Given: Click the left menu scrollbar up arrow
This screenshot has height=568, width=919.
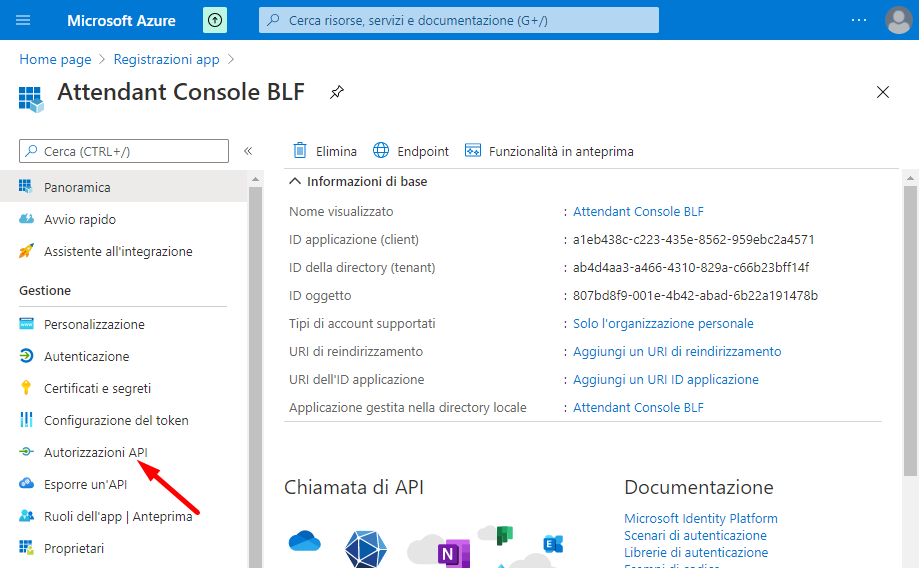Looking at the screenshot, I should click(x=255, y=179).
